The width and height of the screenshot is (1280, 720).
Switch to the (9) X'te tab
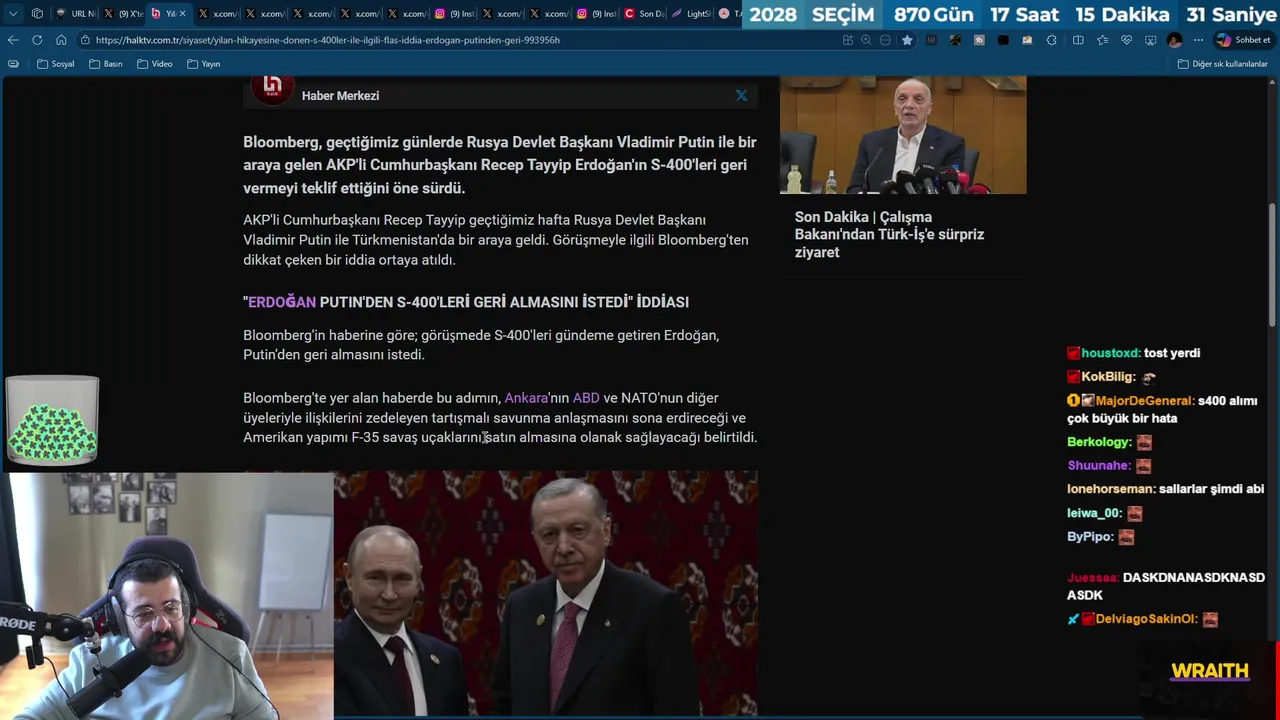124,14
